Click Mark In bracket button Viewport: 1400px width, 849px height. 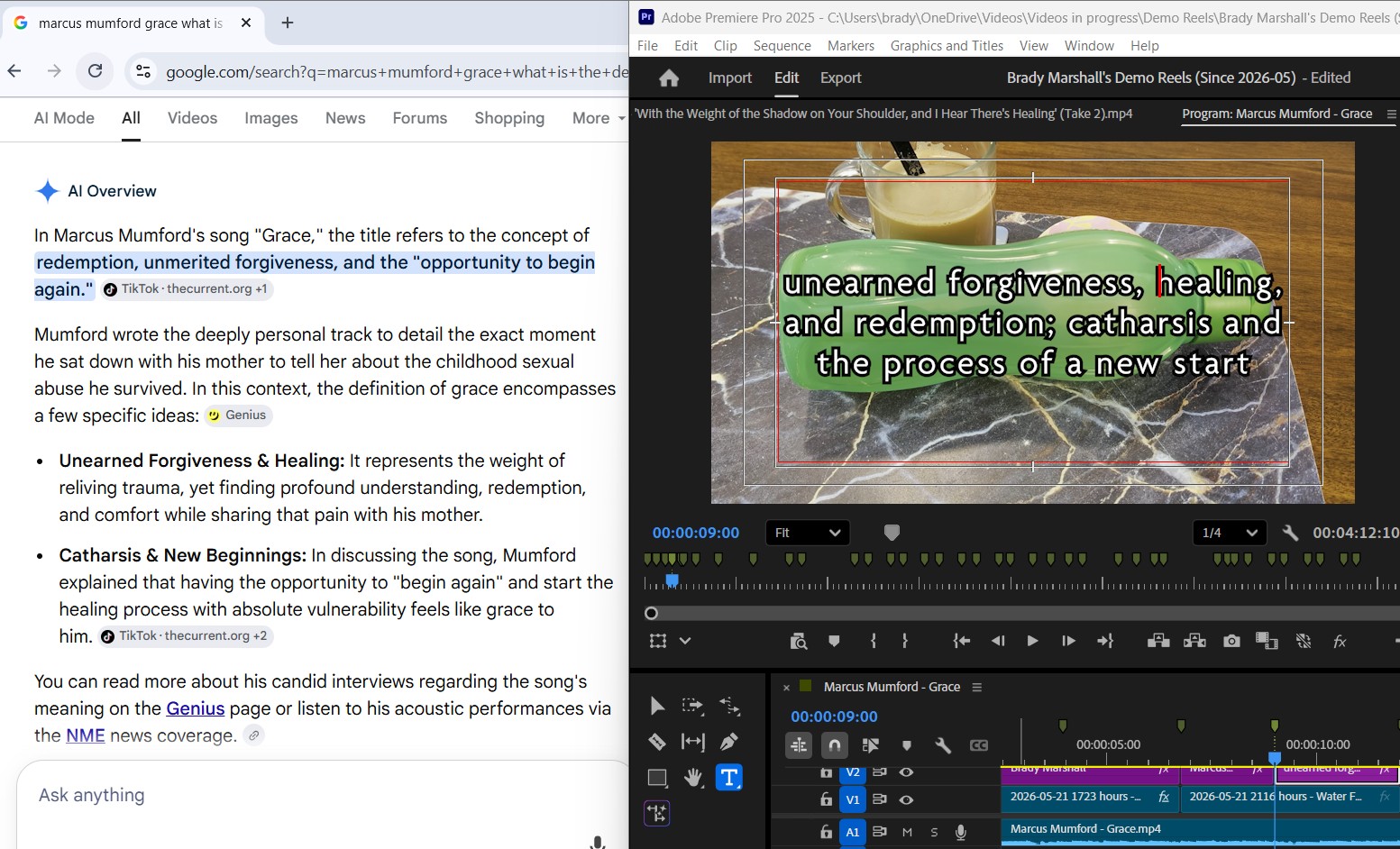point(874,641)
